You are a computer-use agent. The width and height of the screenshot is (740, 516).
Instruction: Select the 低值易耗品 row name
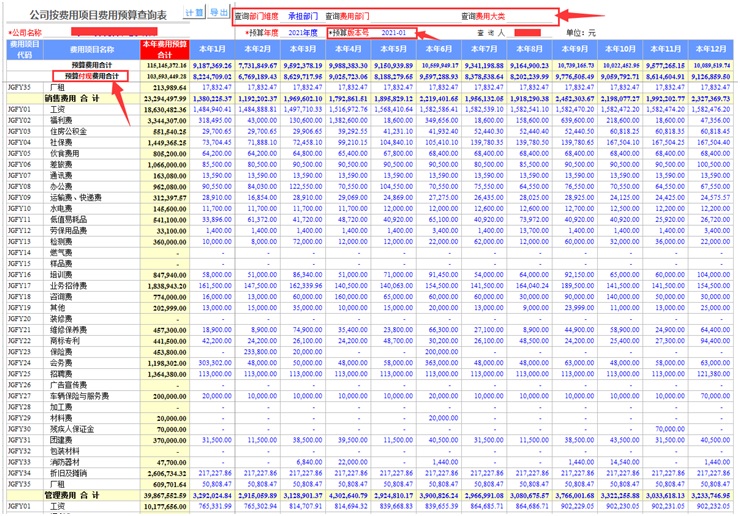coord(68,220)
